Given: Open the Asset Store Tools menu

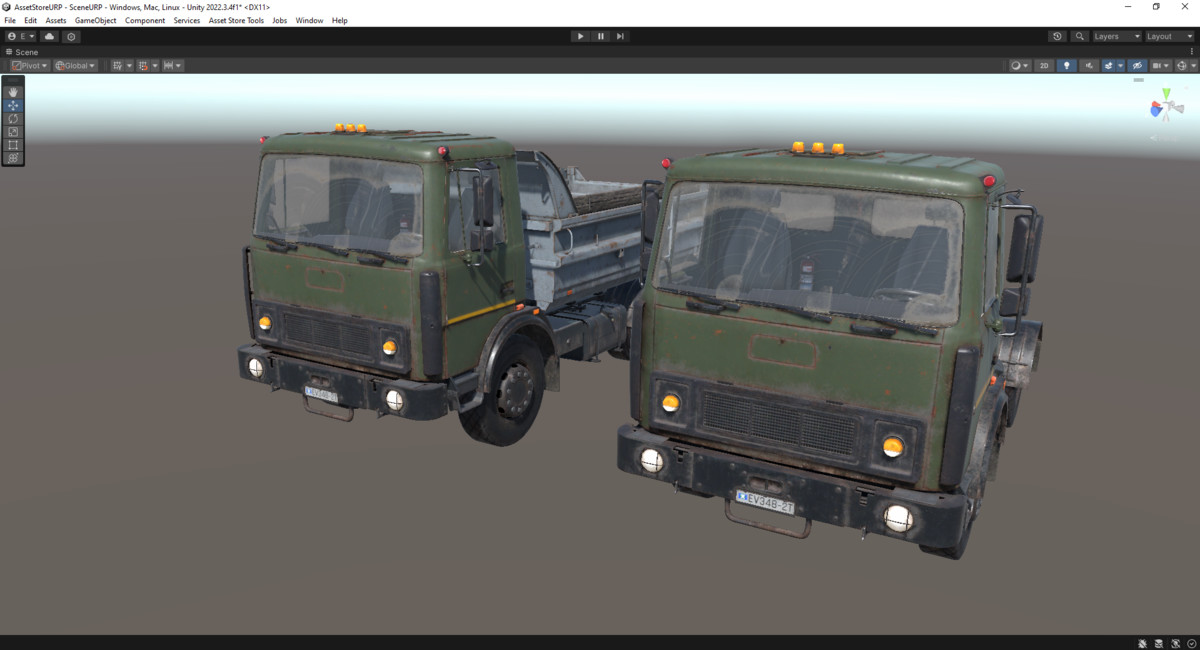Looking at the screenshot, I should (x=236, y=20).
